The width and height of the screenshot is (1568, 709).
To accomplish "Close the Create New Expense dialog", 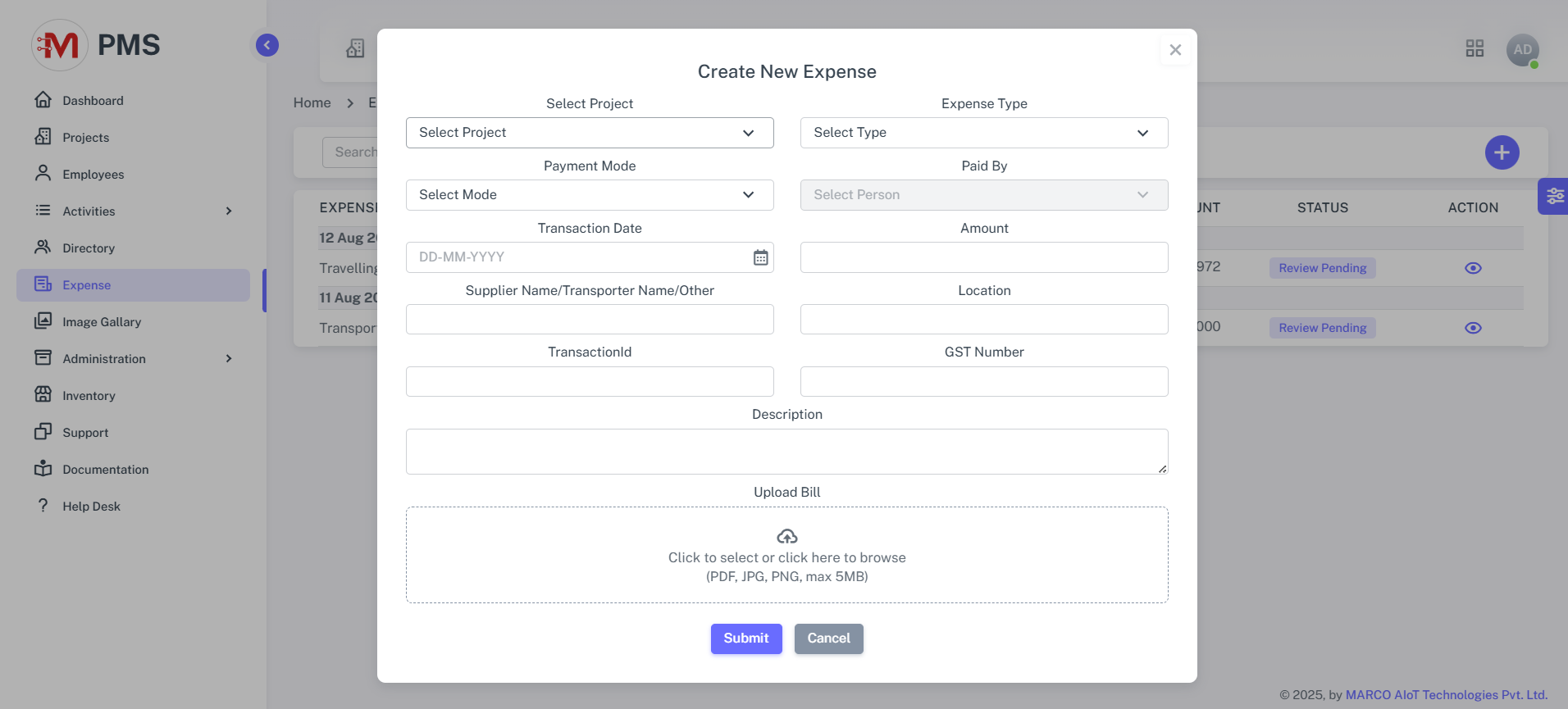I will point(1175,50).
